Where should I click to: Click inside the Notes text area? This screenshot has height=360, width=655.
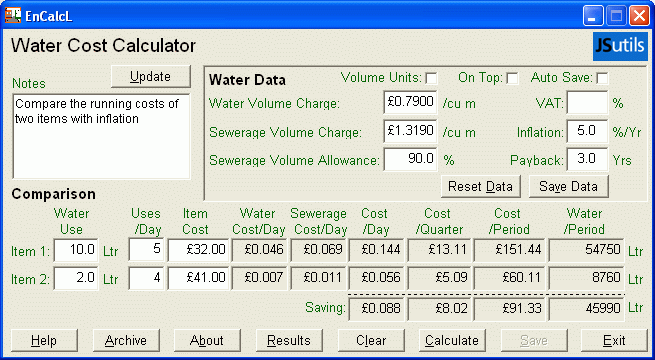click(102, 136)
